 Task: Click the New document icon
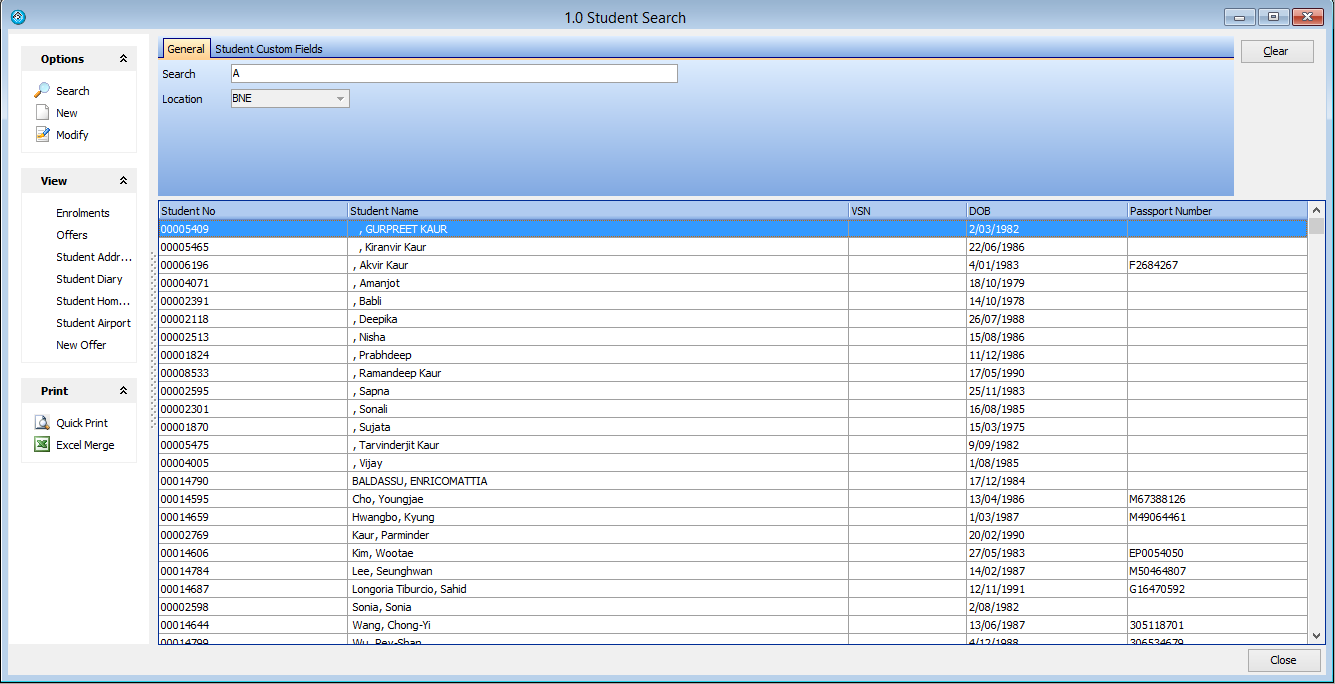(42, 113)
